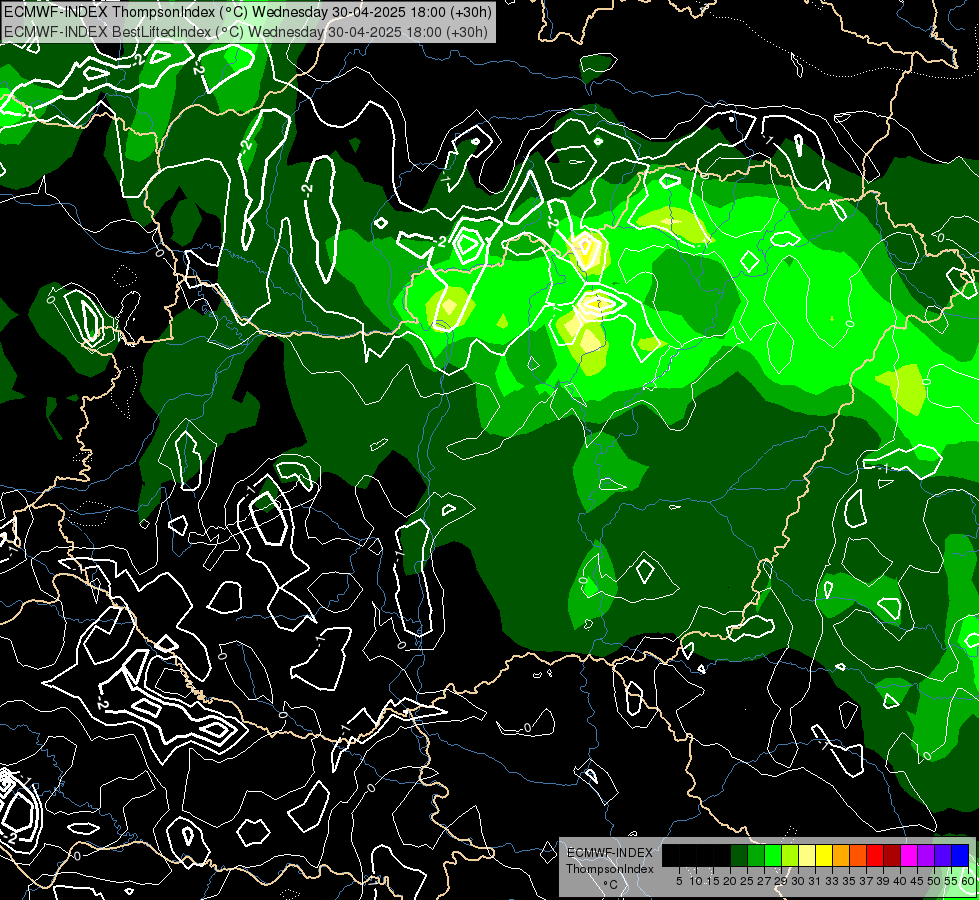The image size is (979, 900).
Task: Pick the medium green 25–27 legend swatch
Action: pos(756,855)
